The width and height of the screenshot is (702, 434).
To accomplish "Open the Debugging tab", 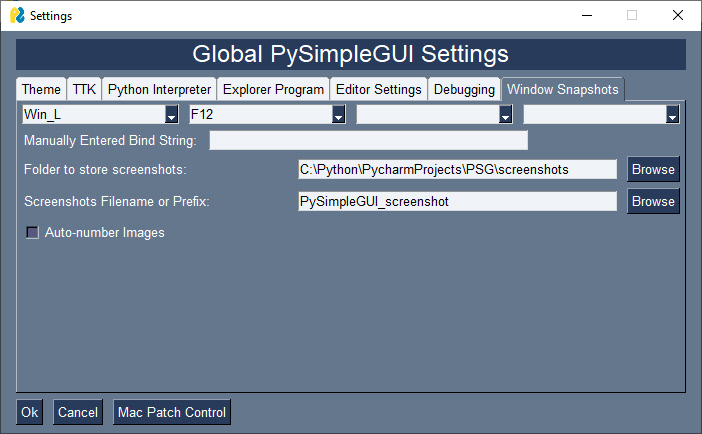I will pos(464,89).
